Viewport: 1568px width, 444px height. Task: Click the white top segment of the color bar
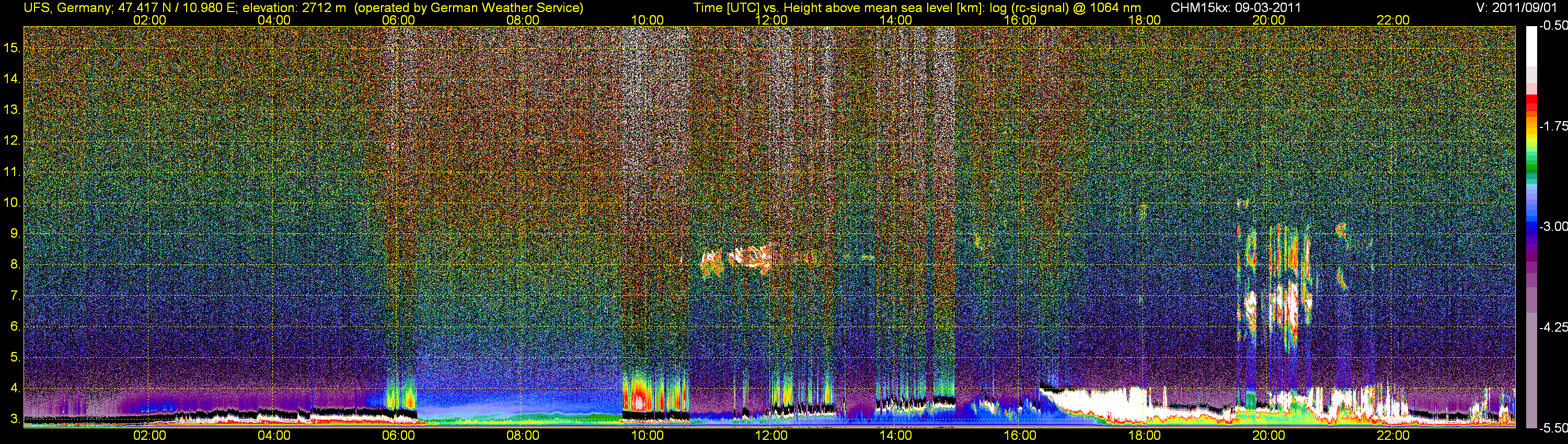pos(1531,46)
